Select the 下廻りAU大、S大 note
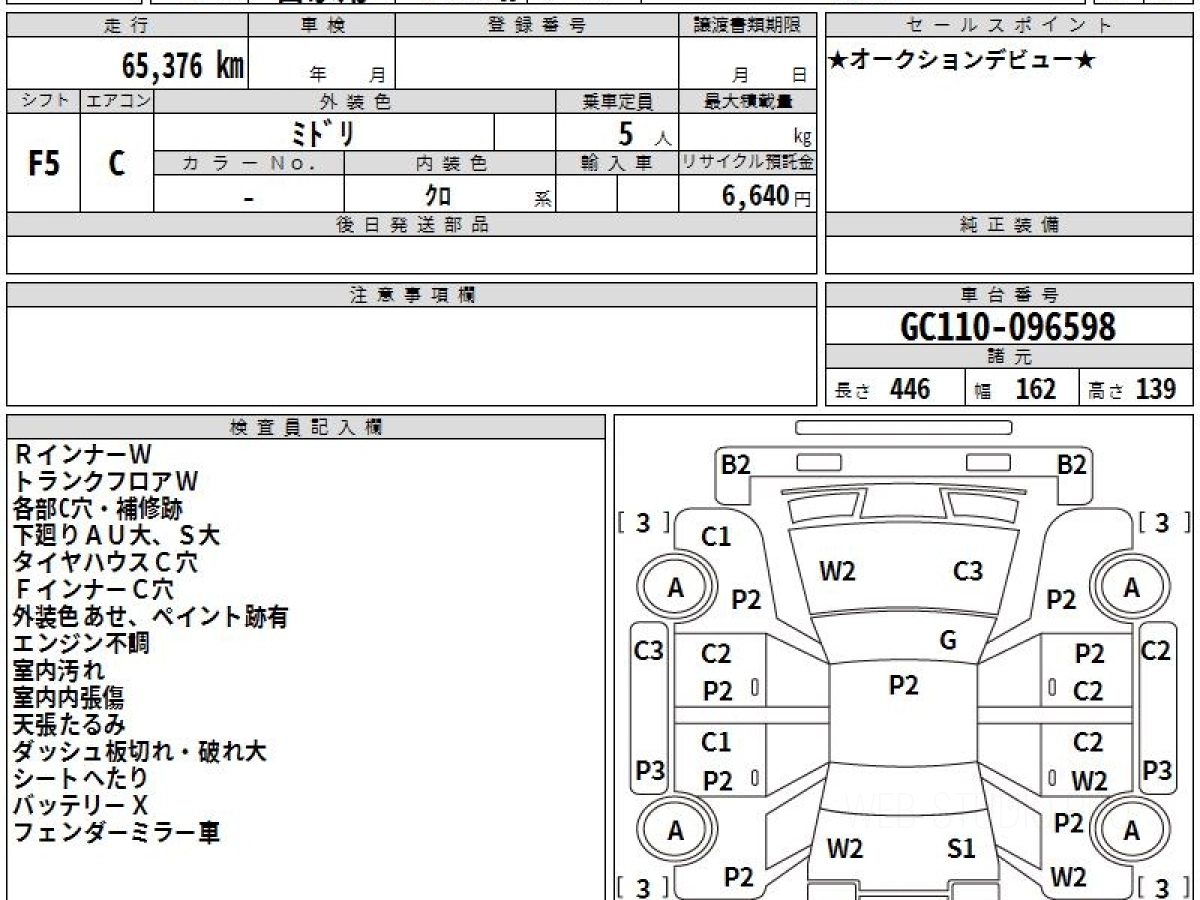Image resolution: width=1200 pixels, height=900 pixels. [x=116, y=536]
